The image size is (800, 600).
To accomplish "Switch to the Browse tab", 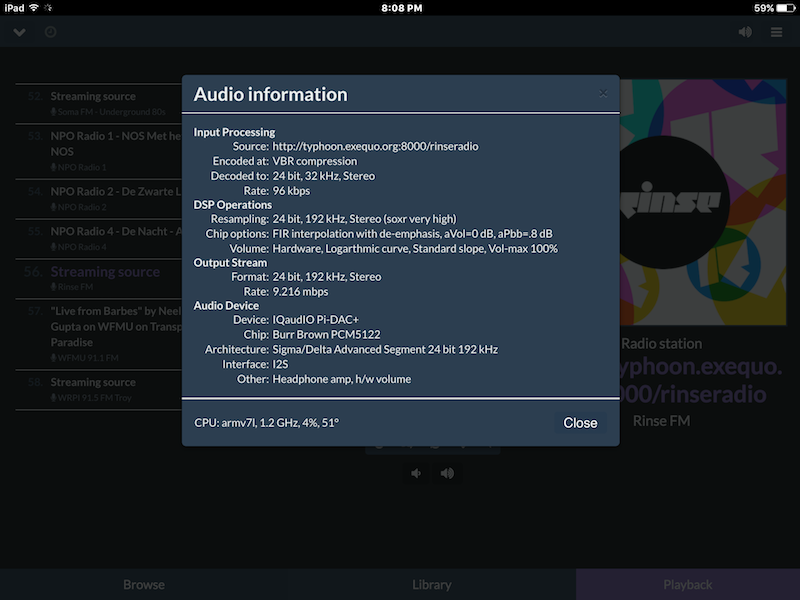I will tap(144, 585).
